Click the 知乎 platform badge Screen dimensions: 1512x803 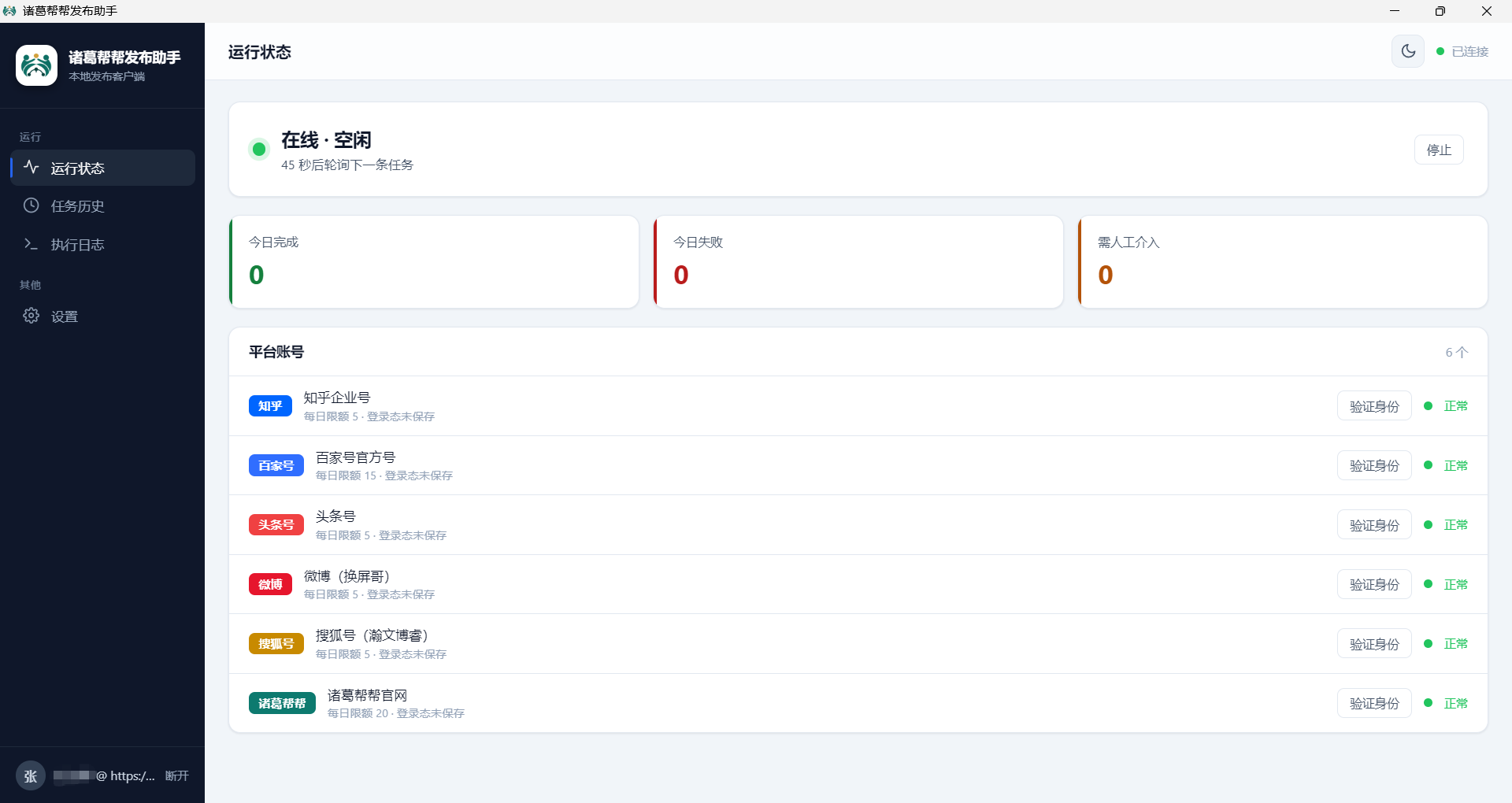(270, 406)
